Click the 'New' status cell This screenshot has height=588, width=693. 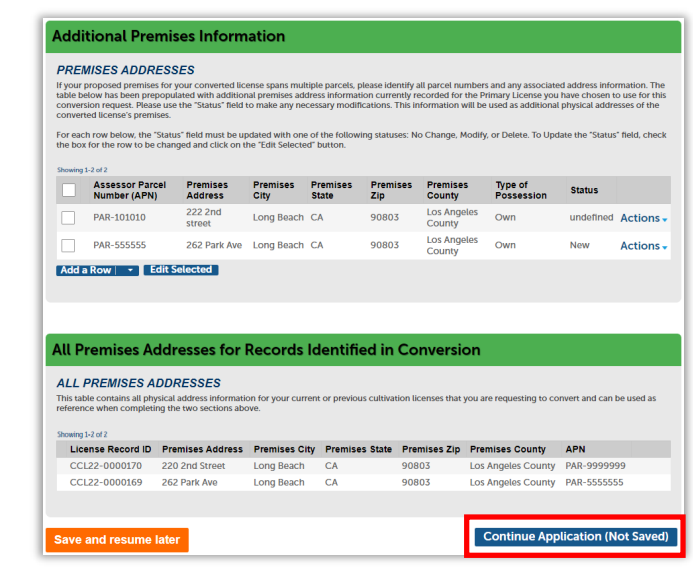click(x=579, y=245)
